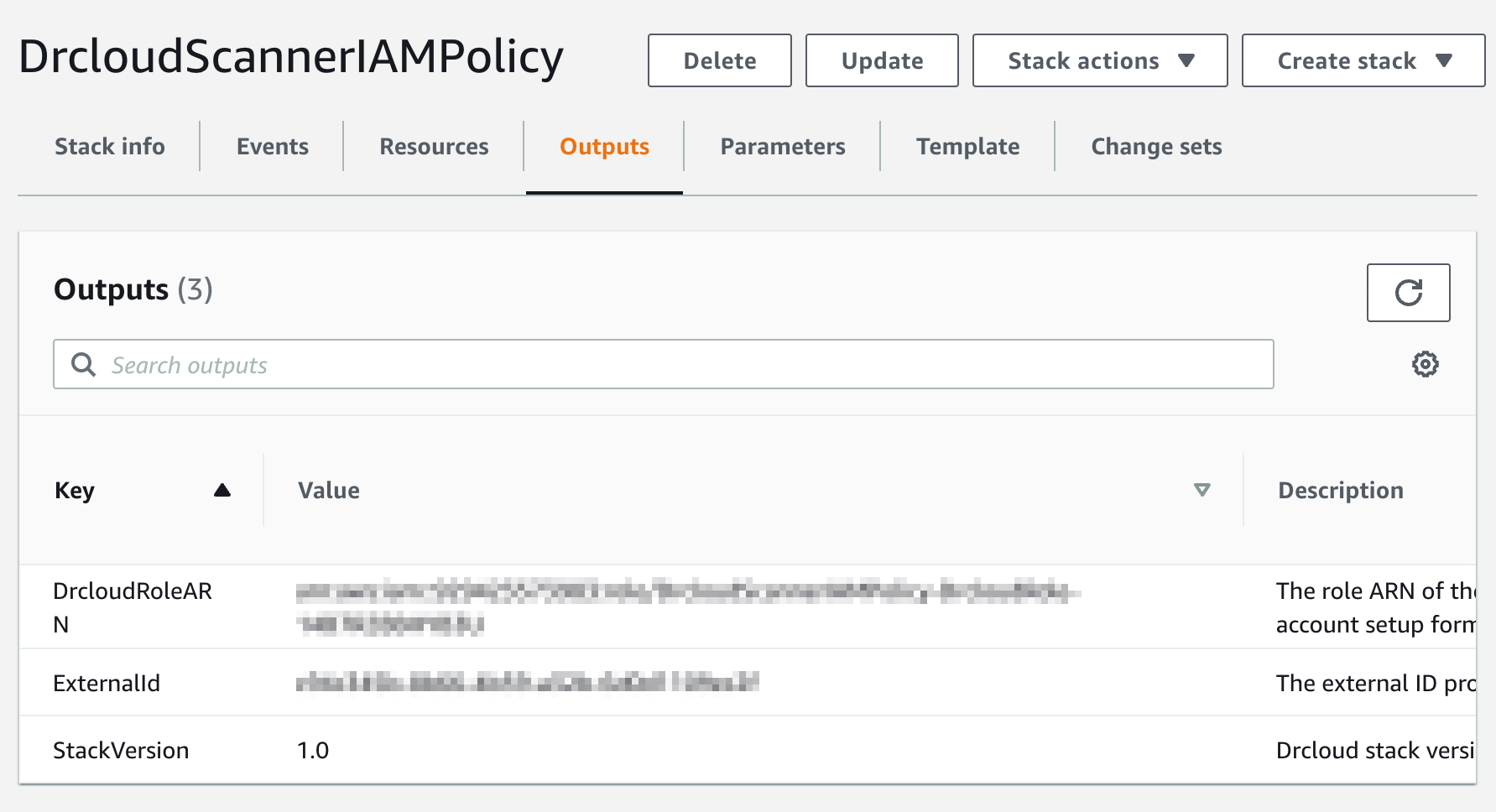Select the ExternalId key cell
Image resolution: width=1496 pixels, height=812 pixels.
pos(107,683)
